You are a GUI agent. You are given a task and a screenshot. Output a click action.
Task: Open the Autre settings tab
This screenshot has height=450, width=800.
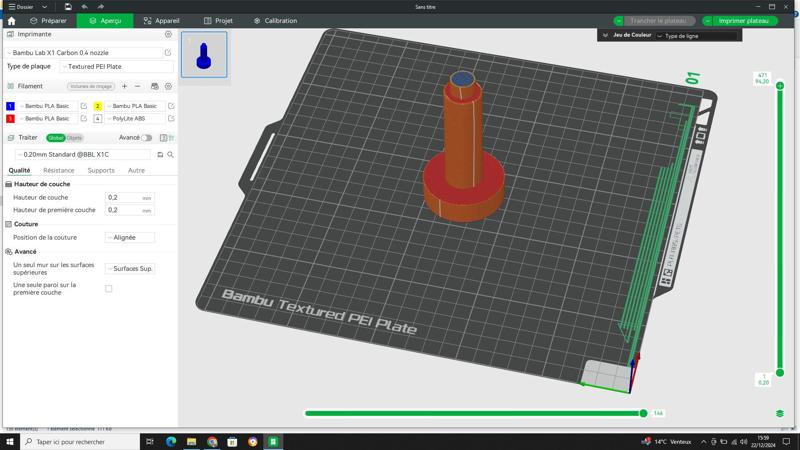136,170
